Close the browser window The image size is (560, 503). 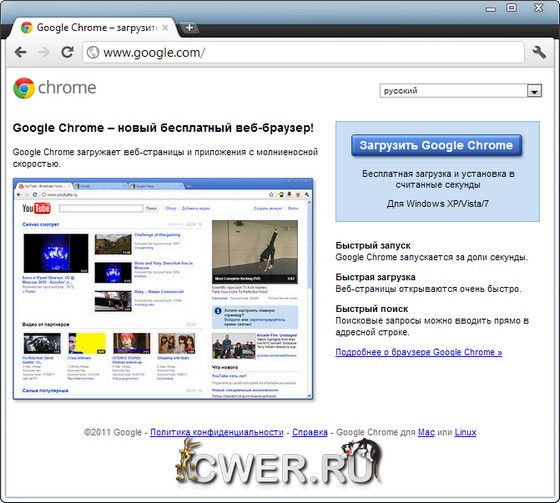(x=539, y=8)
